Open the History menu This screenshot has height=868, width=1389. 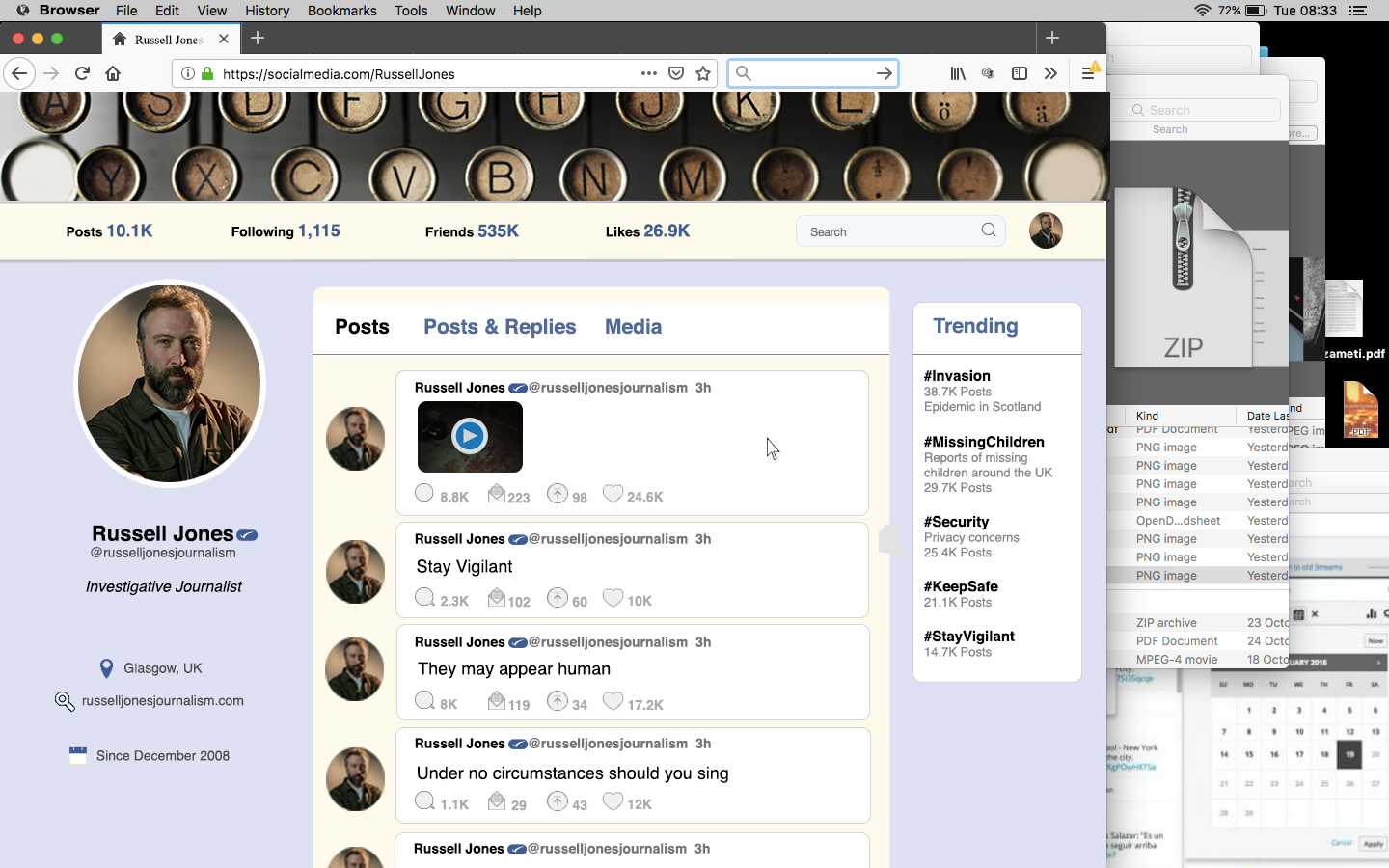click(267, 11)
